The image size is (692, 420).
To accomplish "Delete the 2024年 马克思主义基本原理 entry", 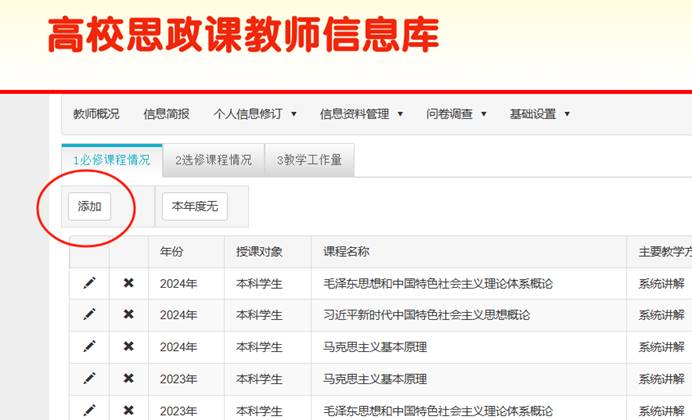I will tap(128, 346).
